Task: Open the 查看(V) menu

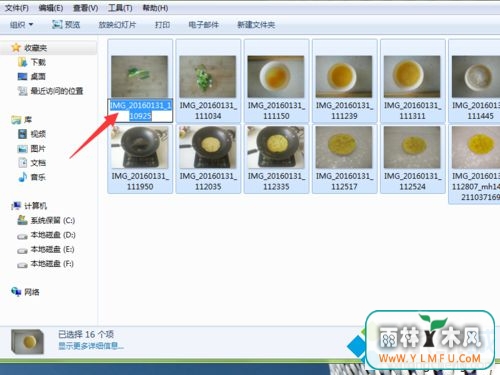Action: (86, 8)
